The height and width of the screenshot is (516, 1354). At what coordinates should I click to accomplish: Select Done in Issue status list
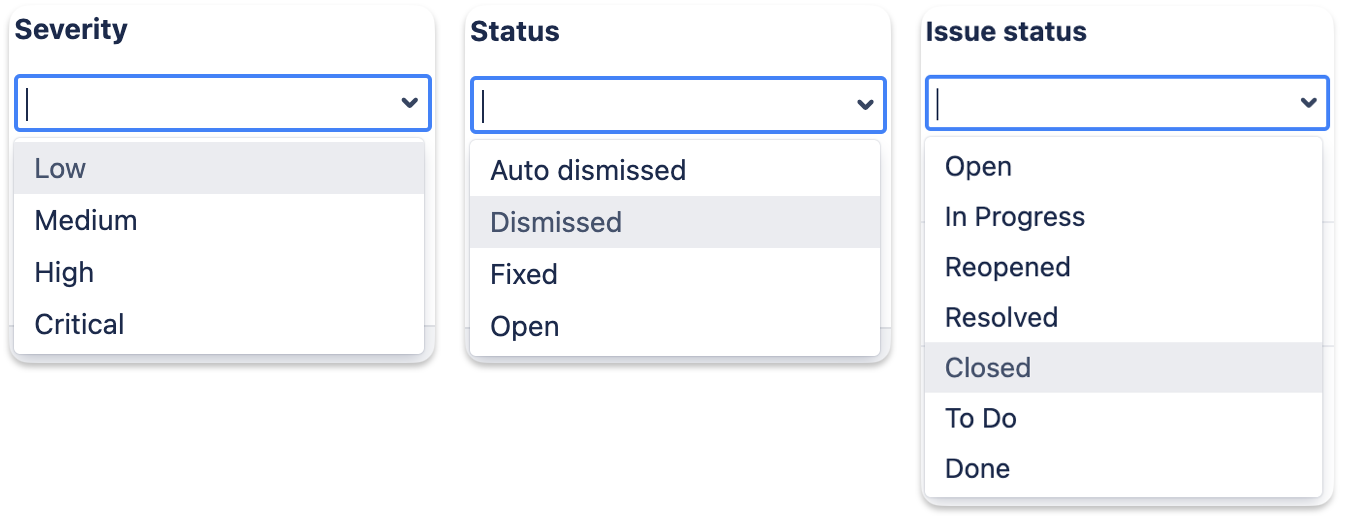click(978, 468)
